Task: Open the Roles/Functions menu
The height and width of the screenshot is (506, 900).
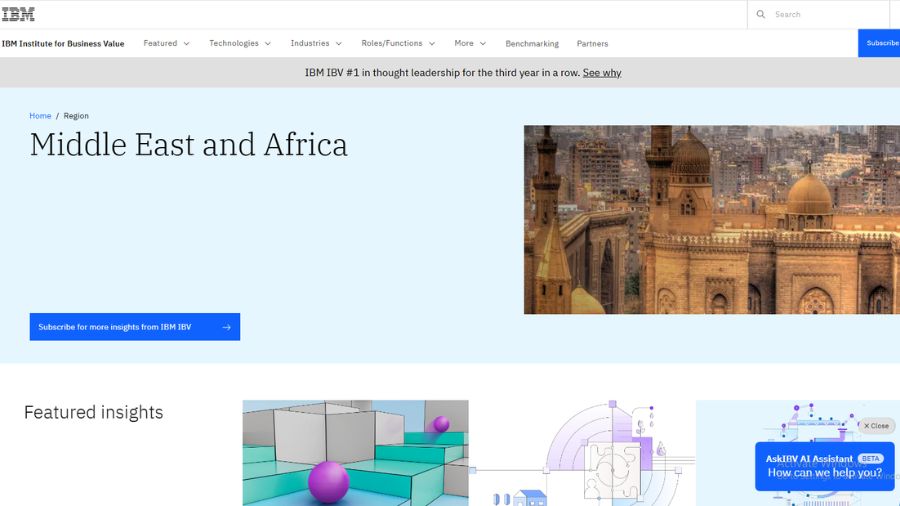Action: coord(398,44)
